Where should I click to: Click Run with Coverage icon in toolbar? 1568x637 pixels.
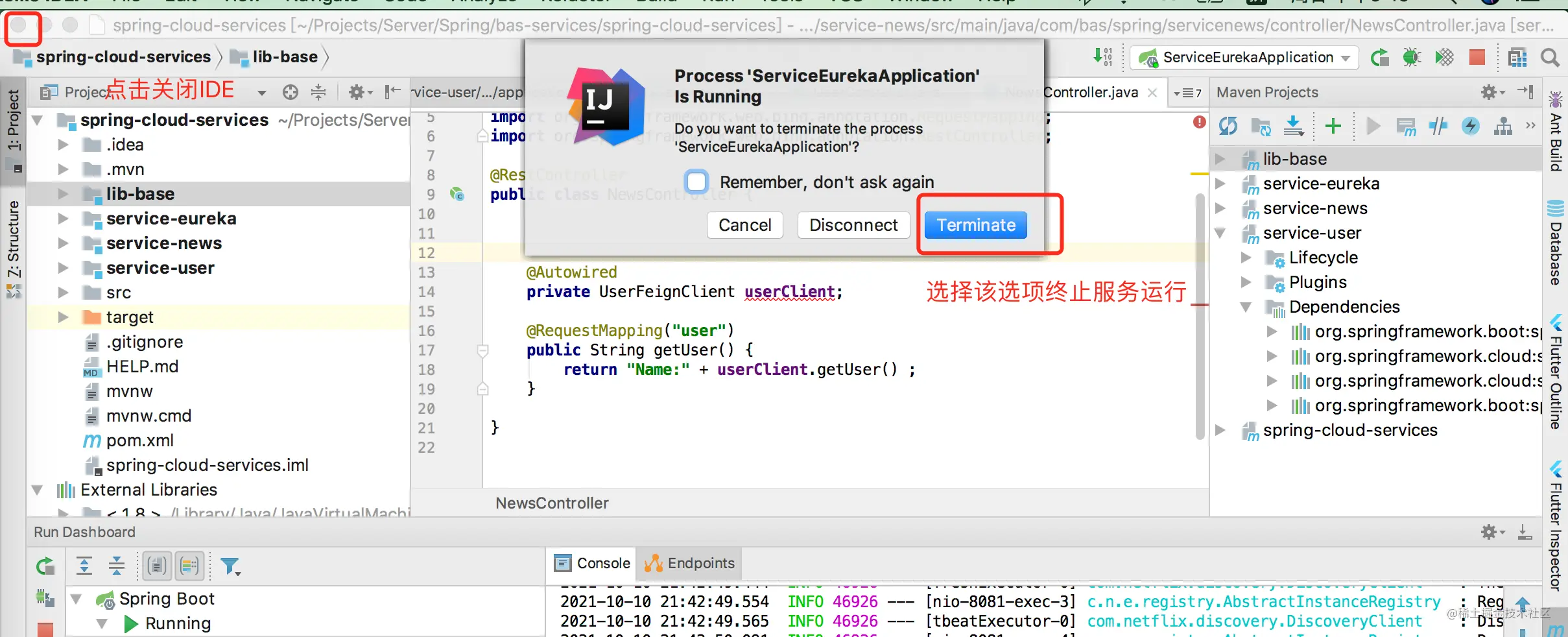(x=1444, y=58)
